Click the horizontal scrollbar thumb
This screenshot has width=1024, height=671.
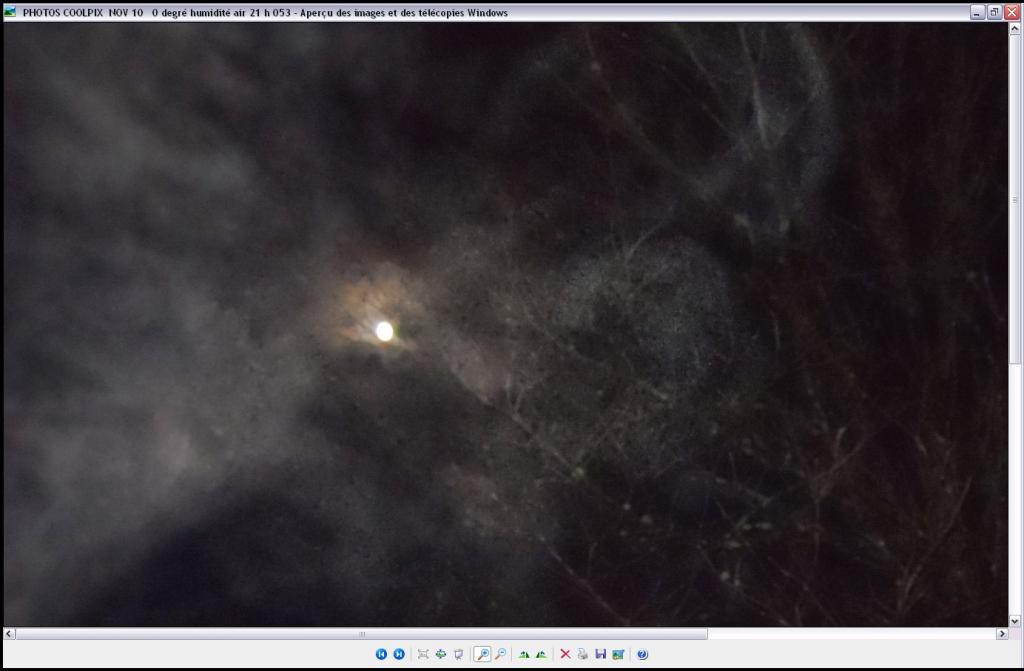[x=362, y=634]
